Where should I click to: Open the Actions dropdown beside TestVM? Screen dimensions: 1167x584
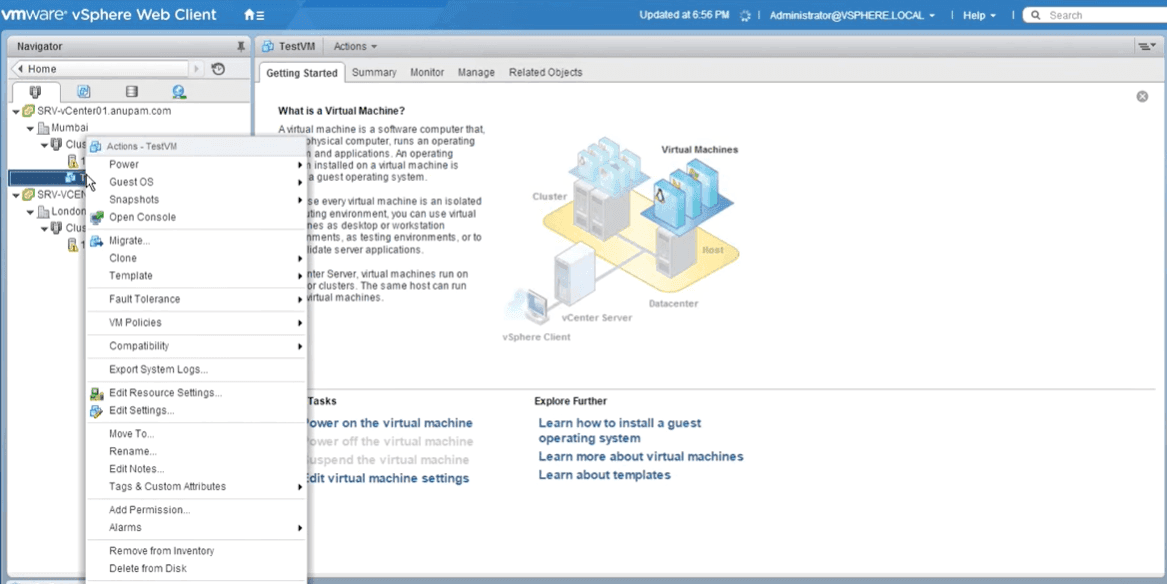(355, 46)
